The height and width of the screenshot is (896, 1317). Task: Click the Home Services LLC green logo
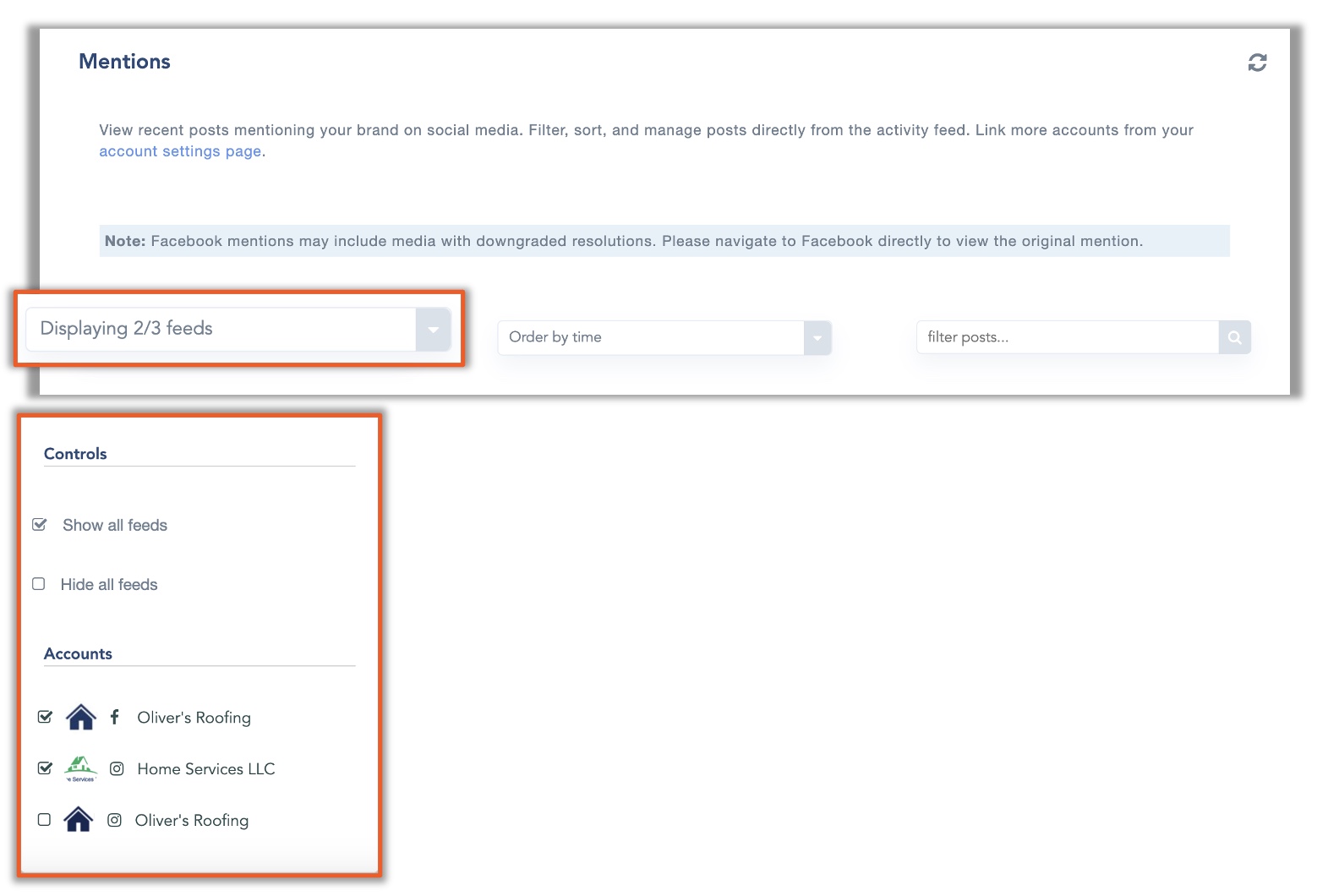(x=81, y=768)
